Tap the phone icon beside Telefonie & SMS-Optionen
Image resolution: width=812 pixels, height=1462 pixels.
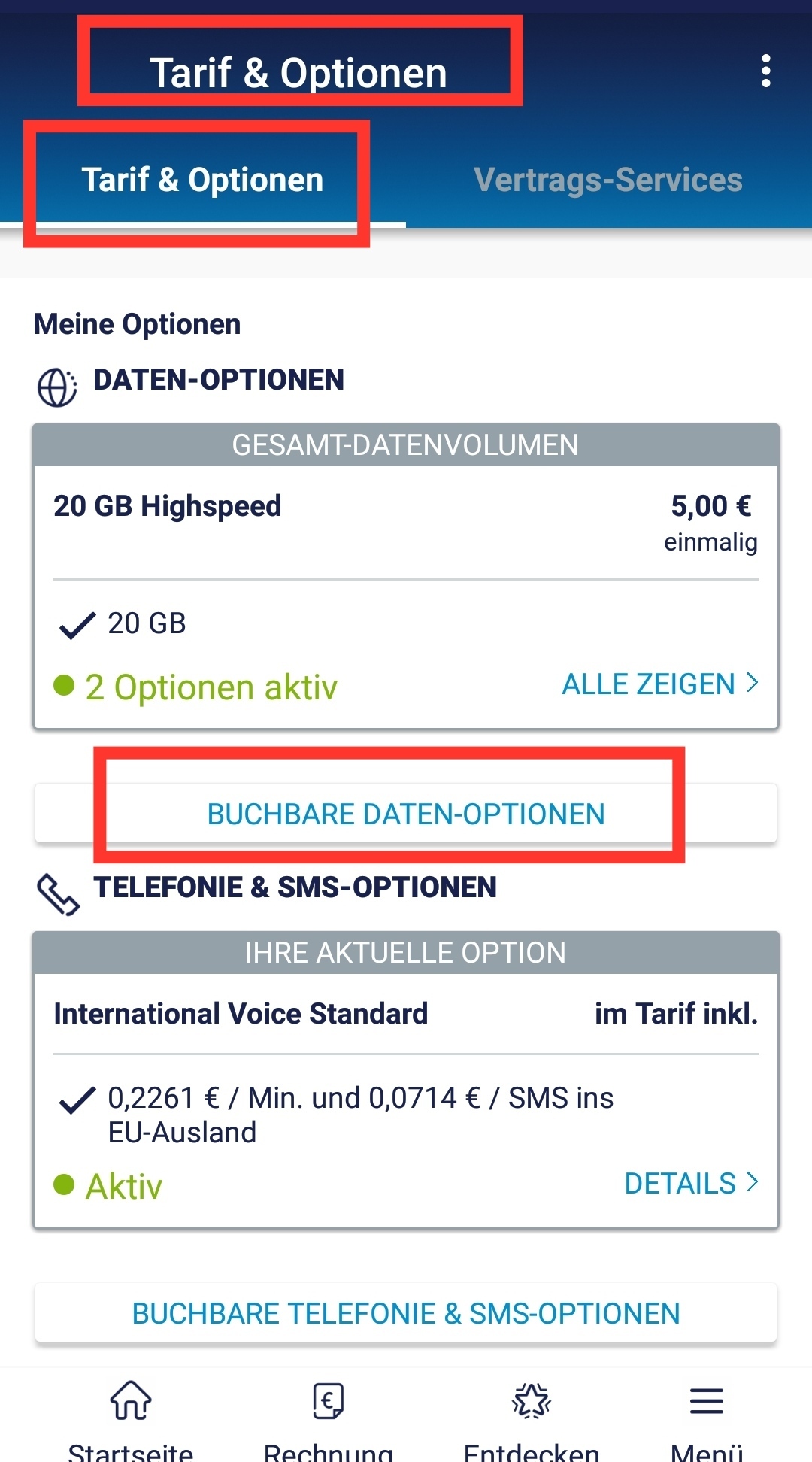click(x=58, y=894)
